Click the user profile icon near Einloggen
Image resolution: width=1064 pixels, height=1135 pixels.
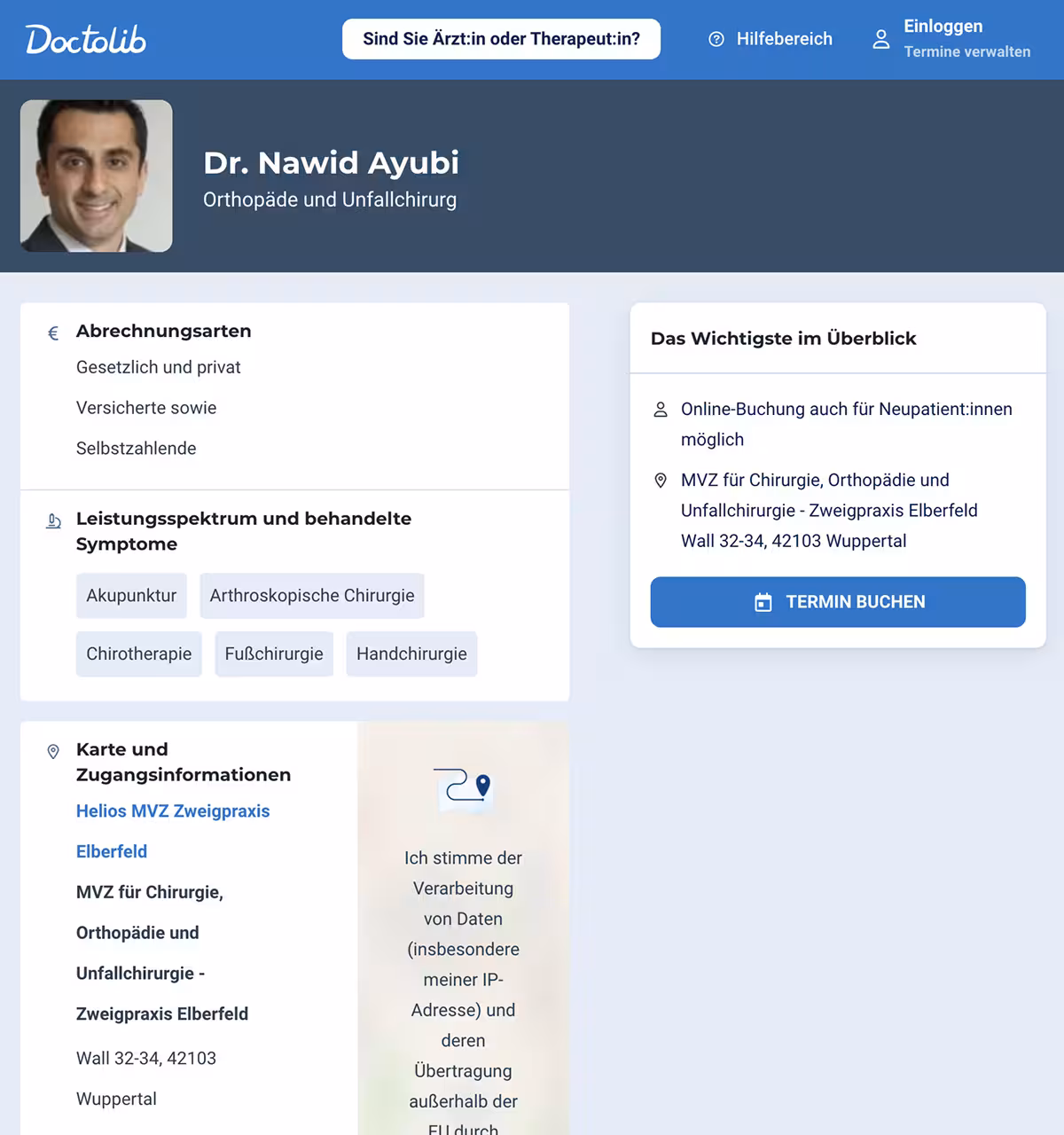coord(880,39)
